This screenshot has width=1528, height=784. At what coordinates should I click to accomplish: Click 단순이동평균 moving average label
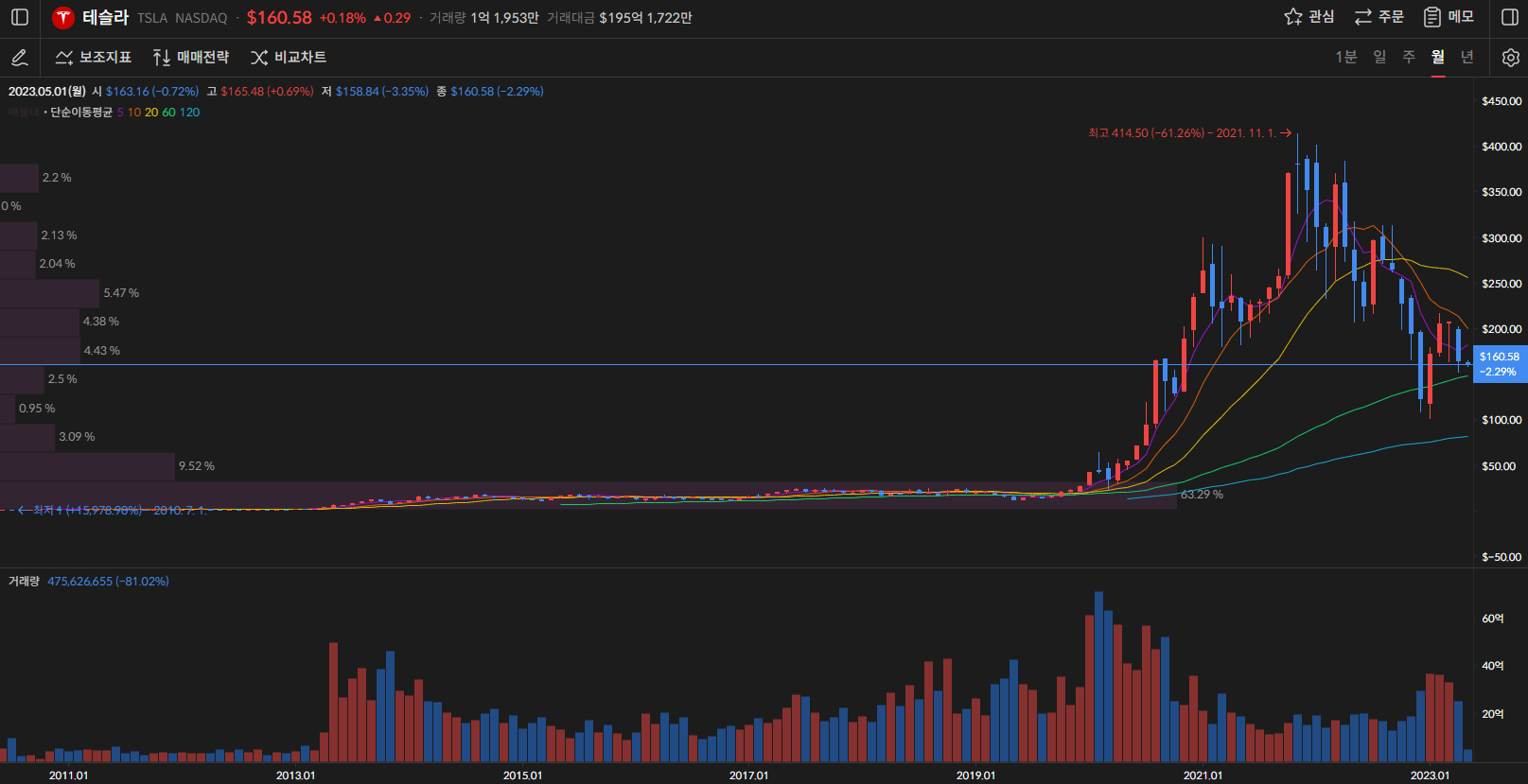click(x=81, y=113)
